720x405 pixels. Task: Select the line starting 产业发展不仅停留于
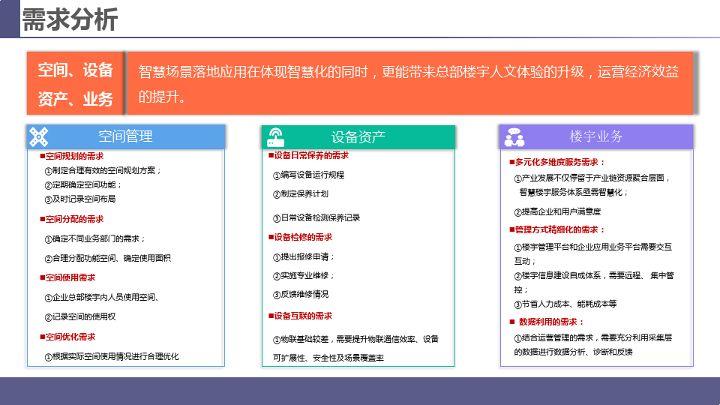click(592, 178)
